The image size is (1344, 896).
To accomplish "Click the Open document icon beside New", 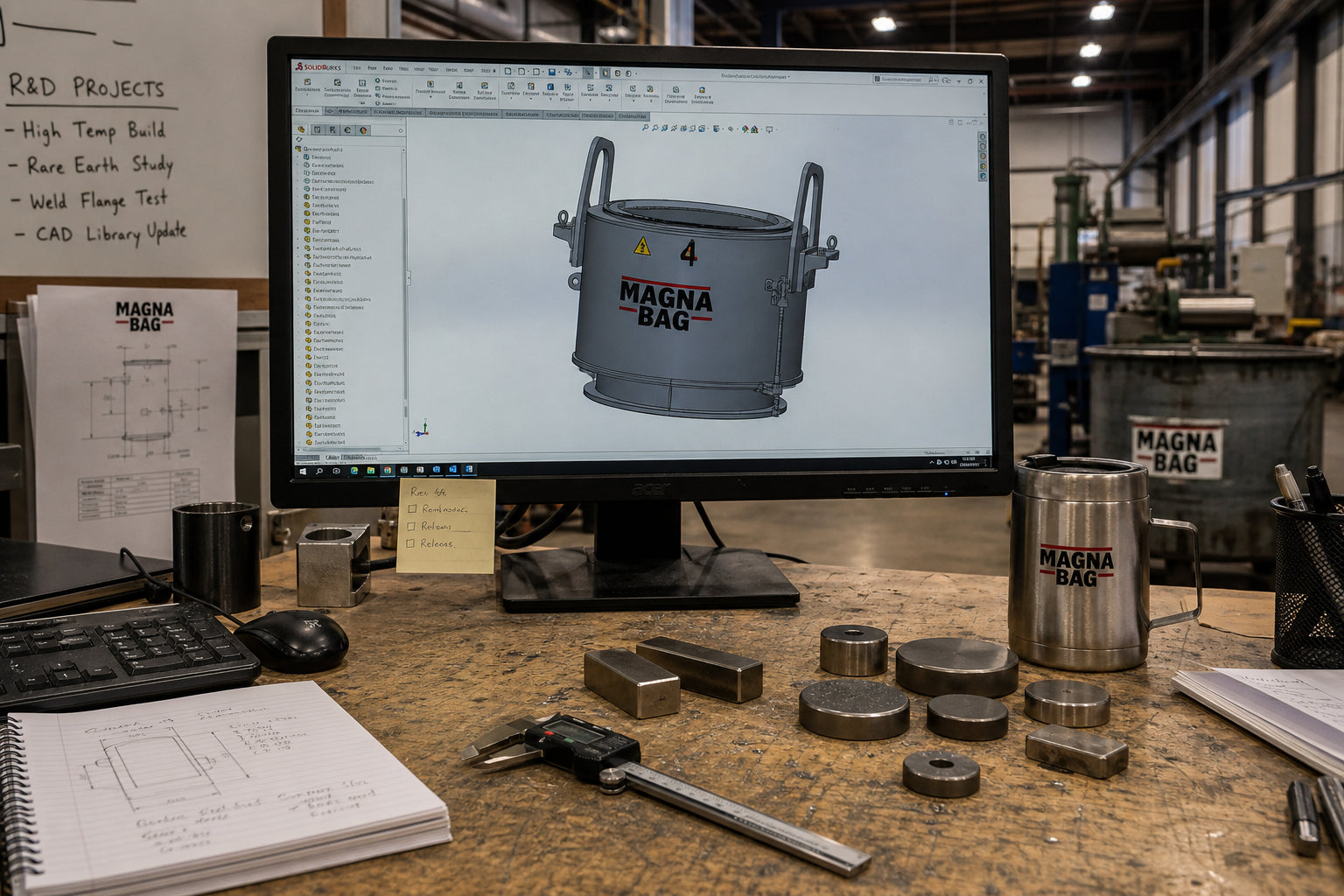I will point(521,72).
